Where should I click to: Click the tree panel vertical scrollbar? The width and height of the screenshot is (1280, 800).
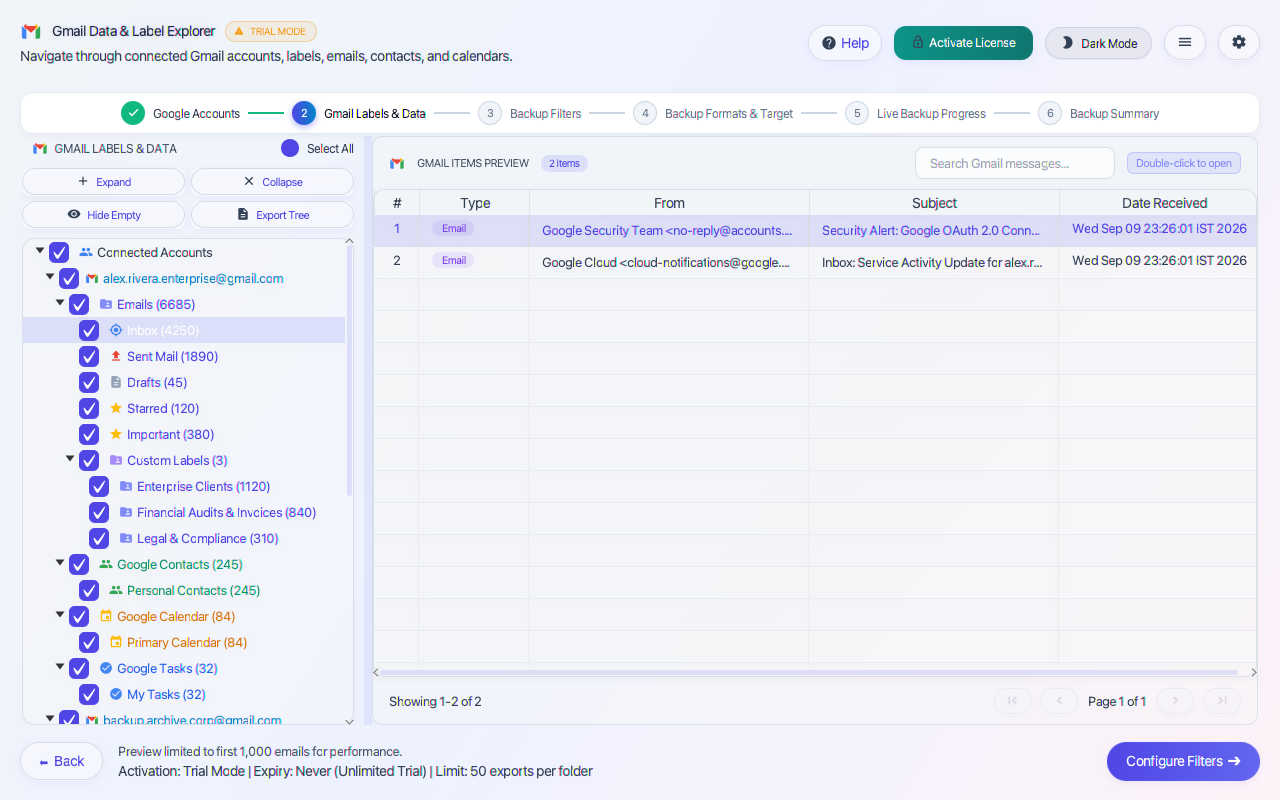[349, 370]
